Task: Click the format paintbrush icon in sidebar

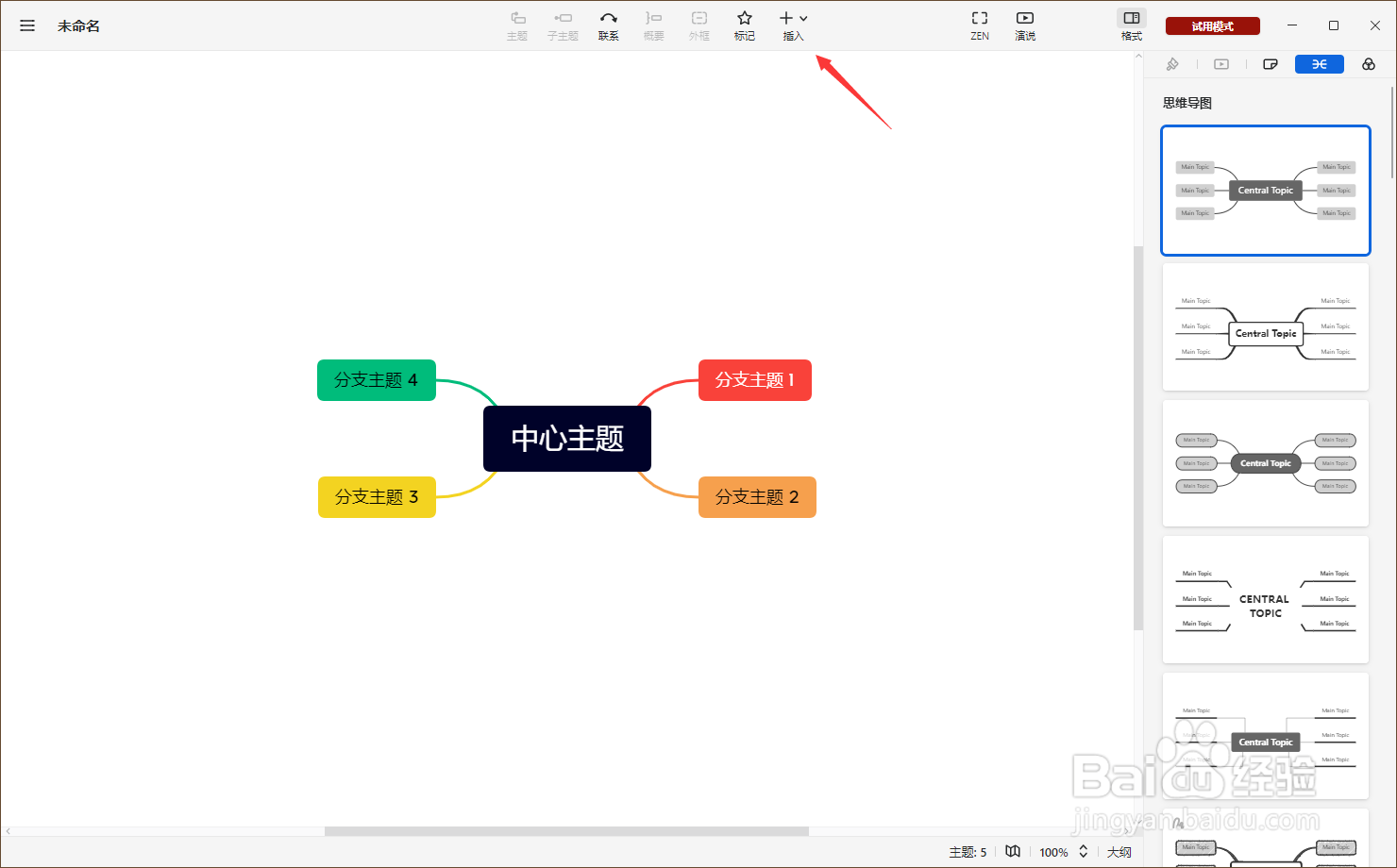Action: pyautogui.click(x=1172, y=63)
